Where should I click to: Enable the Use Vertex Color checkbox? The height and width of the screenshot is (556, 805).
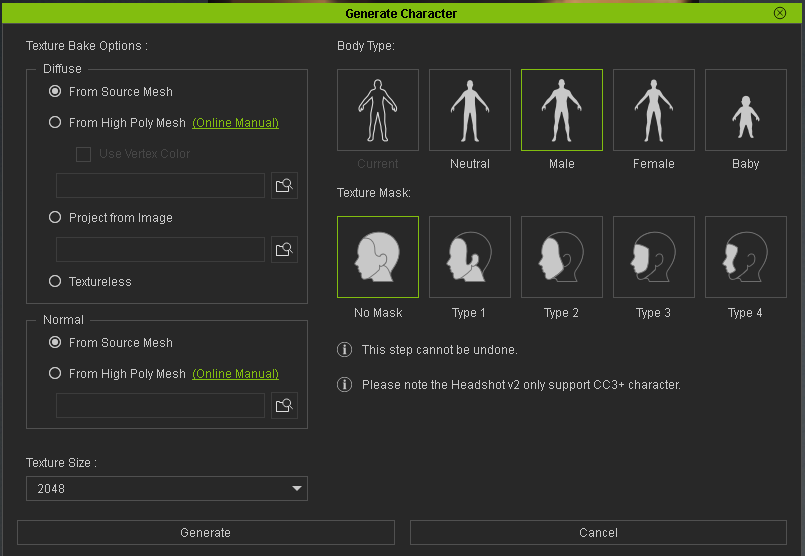point(83,154)
